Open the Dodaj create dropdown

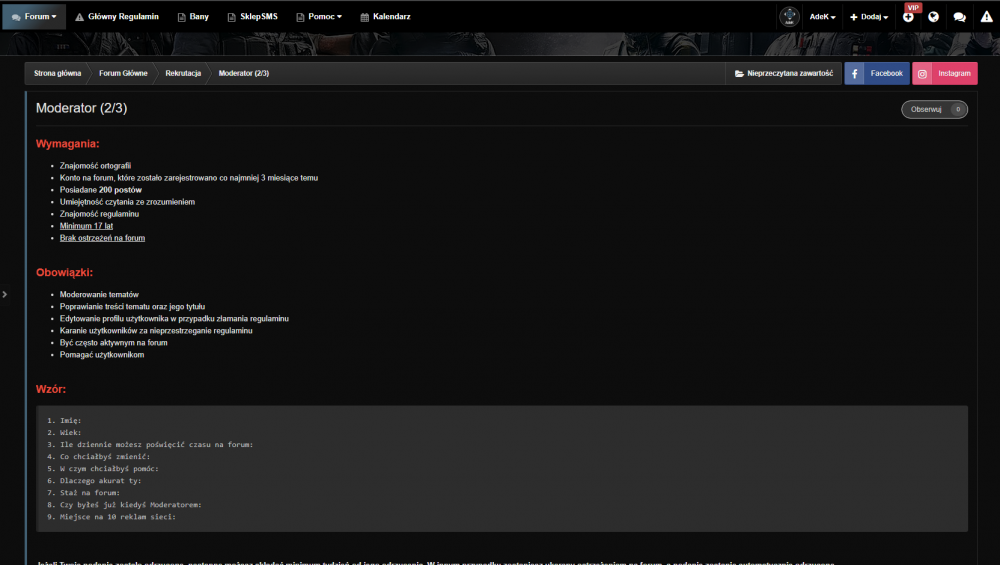pos(869,17)
